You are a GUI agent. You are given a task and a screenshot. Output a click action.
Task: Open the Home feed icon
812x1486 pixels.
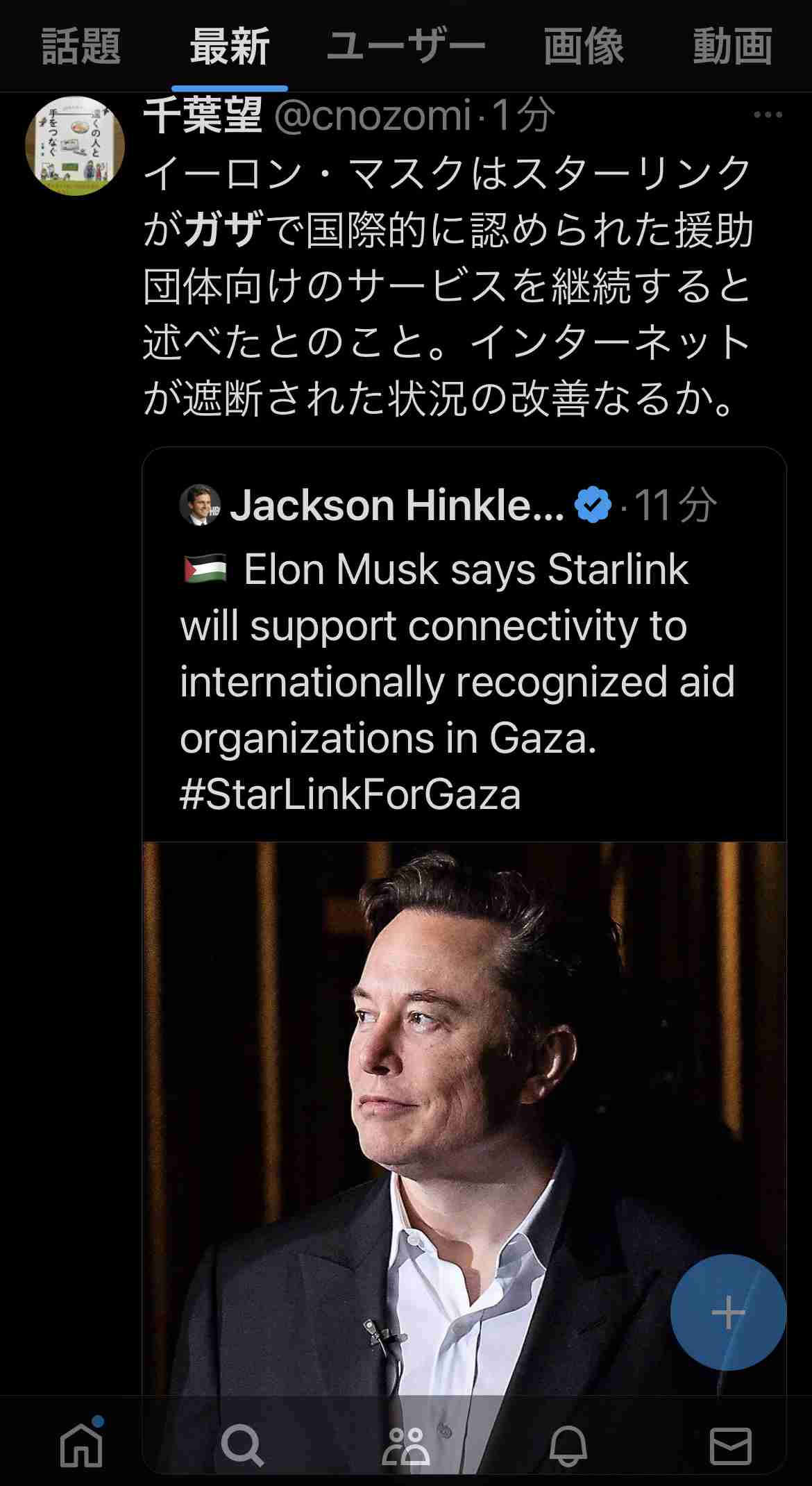(x=81, y=1446)
